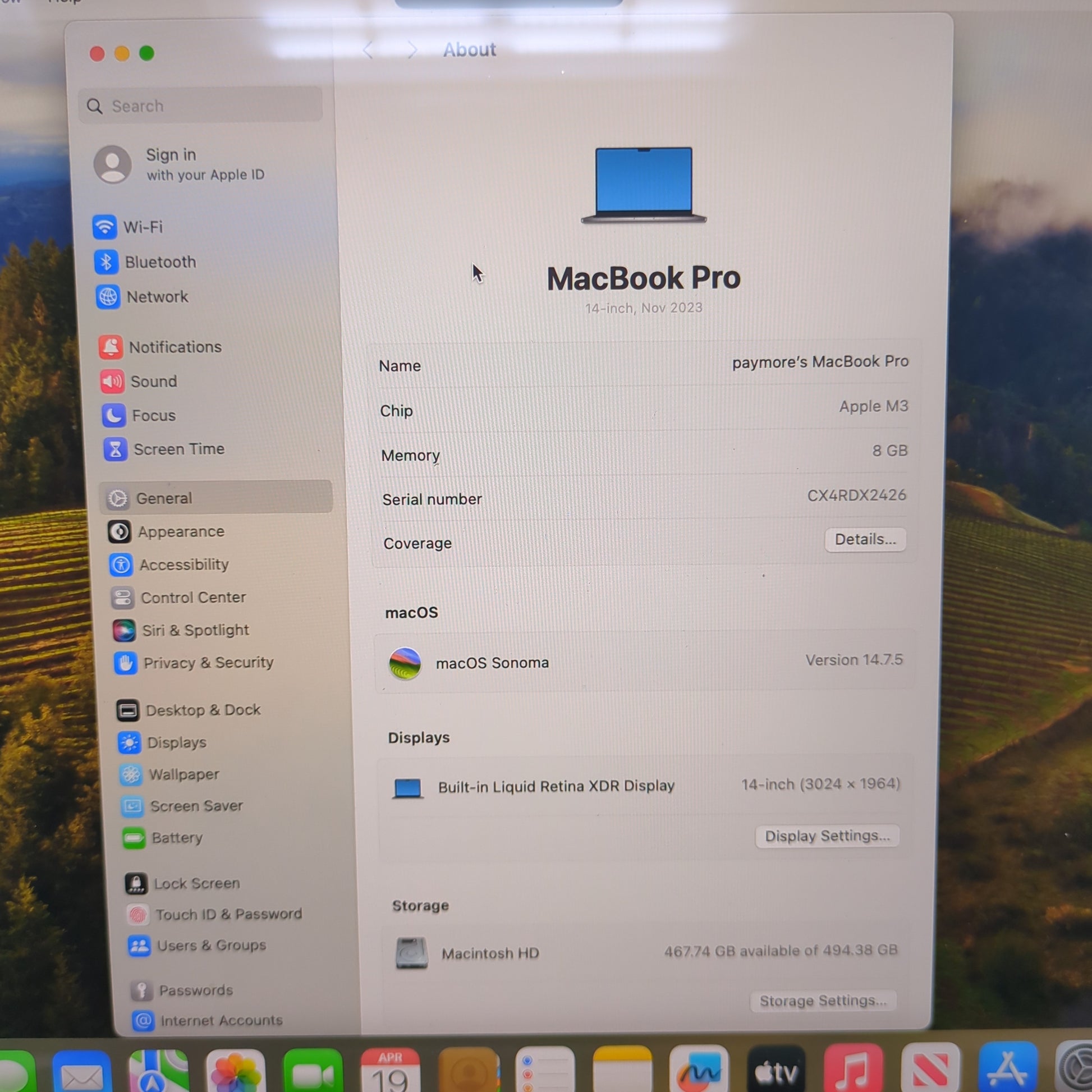The width and height of the screenshot is (1092, 1092).
Task: Open Accessibility icon in sidebar
Action: [x=121, y=565]
